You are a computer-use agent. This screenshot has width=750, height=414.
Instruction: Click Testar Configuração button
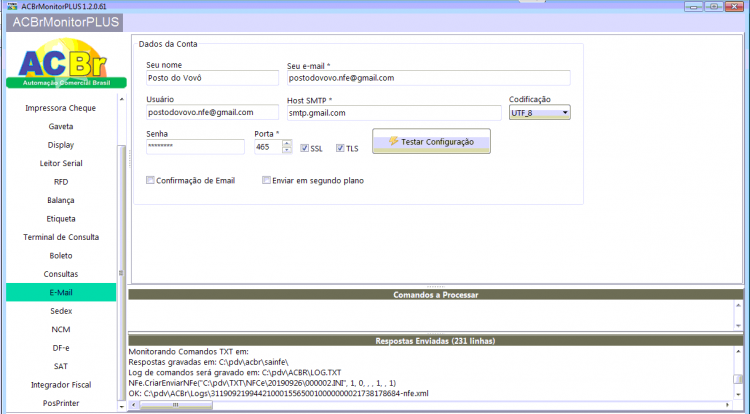pos(431,142)
